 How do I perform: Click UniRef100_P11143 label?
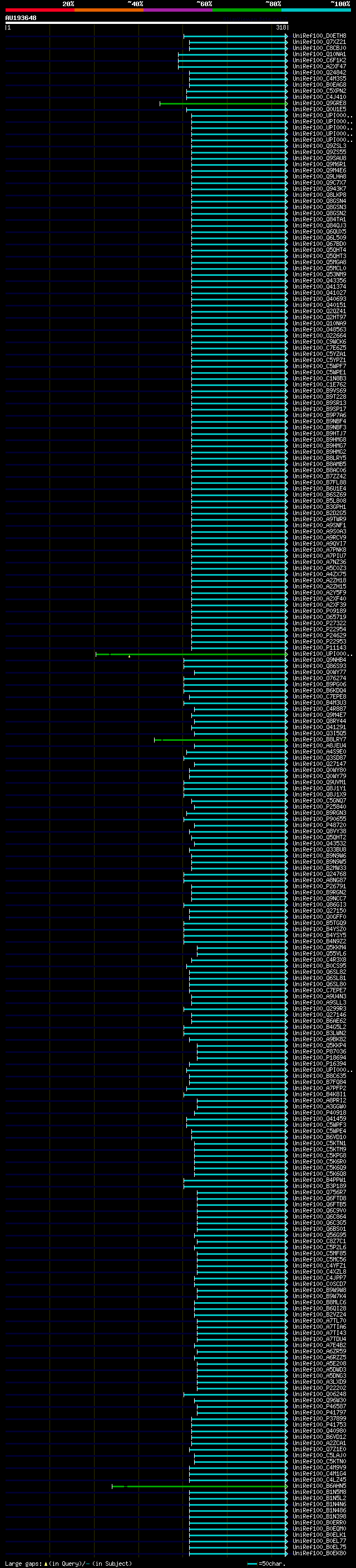pos(319,647)
